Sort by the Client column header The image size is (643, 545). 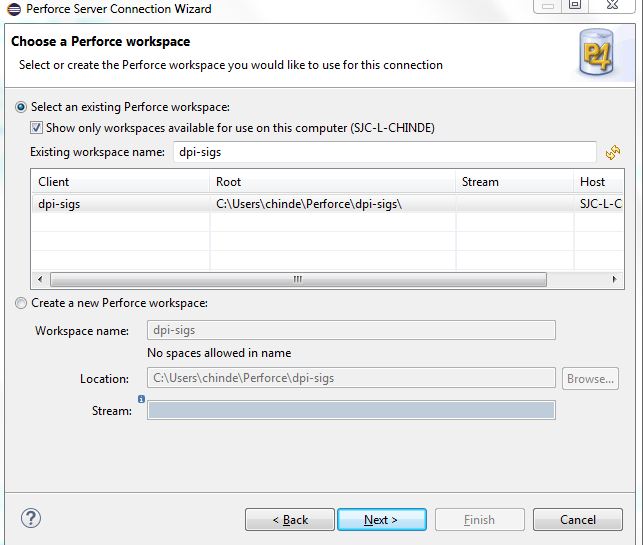[x=121, y=182]
